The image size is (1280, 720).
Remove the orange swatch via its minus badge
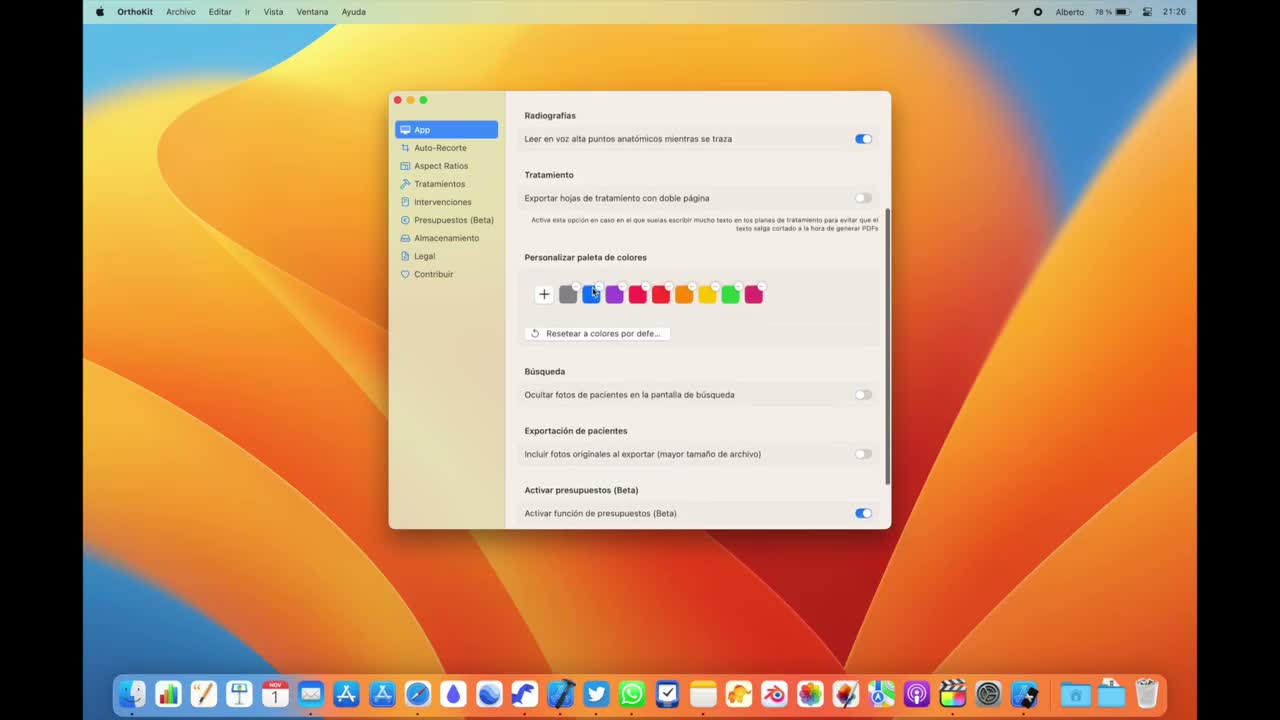click(x=692, y=287)
